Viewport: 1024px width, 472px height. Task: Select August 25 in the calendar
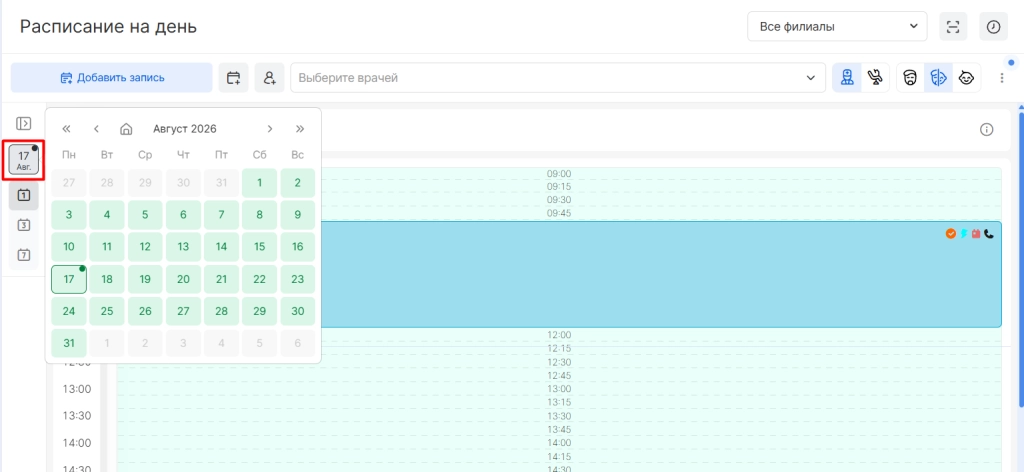click(x=107, y=311)
